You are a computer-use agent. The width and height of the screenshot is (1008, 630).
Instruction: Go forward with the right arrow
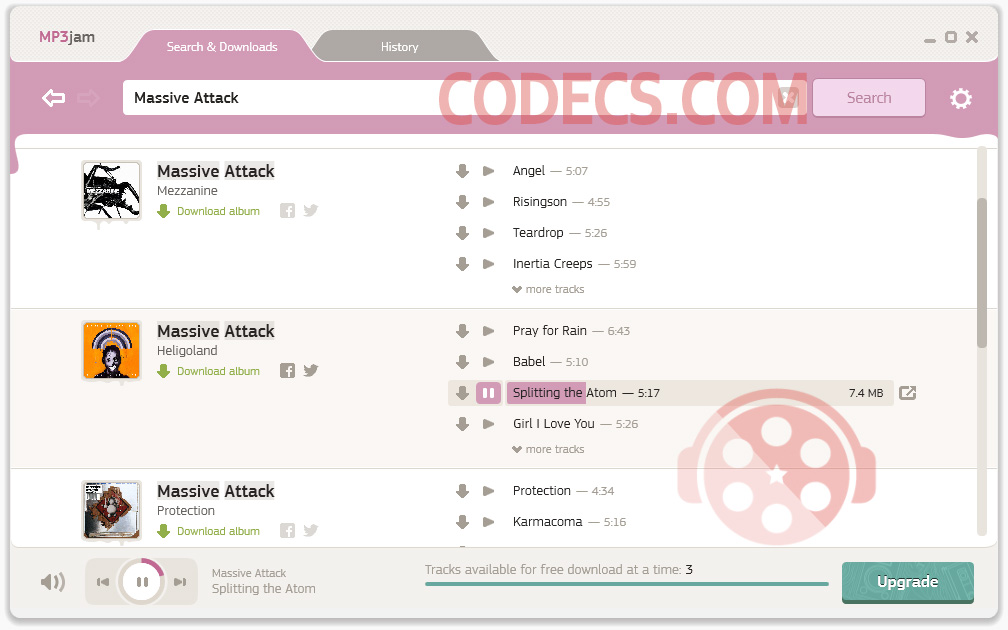coord(88,98)
